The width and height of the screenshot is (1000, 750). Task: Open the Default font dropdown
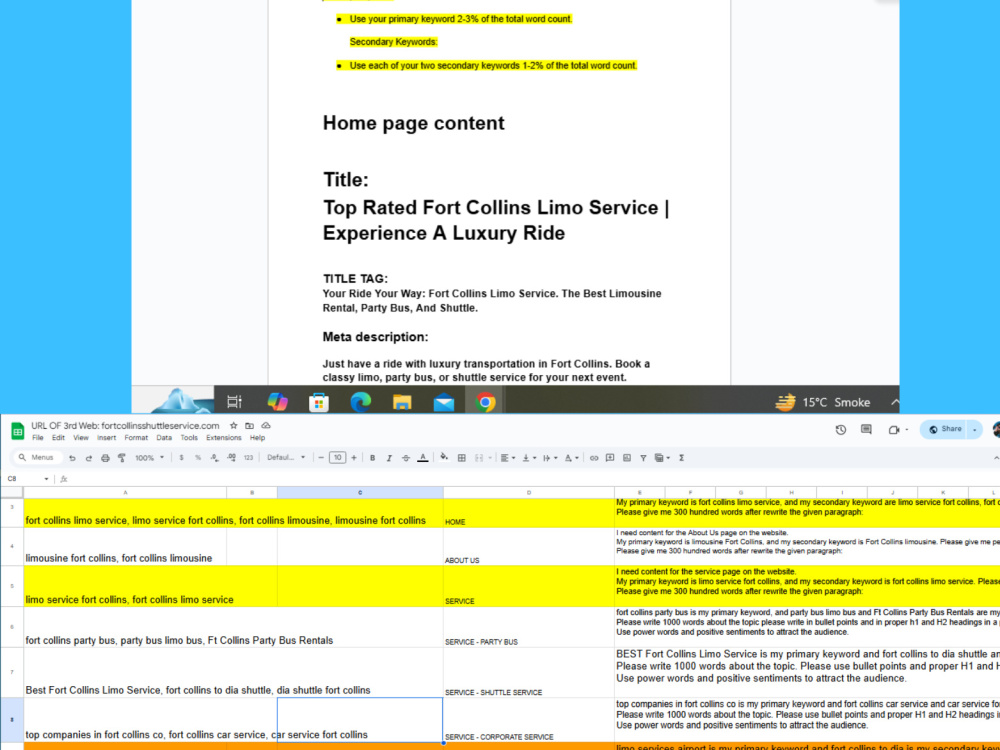(x=286, y=458)
